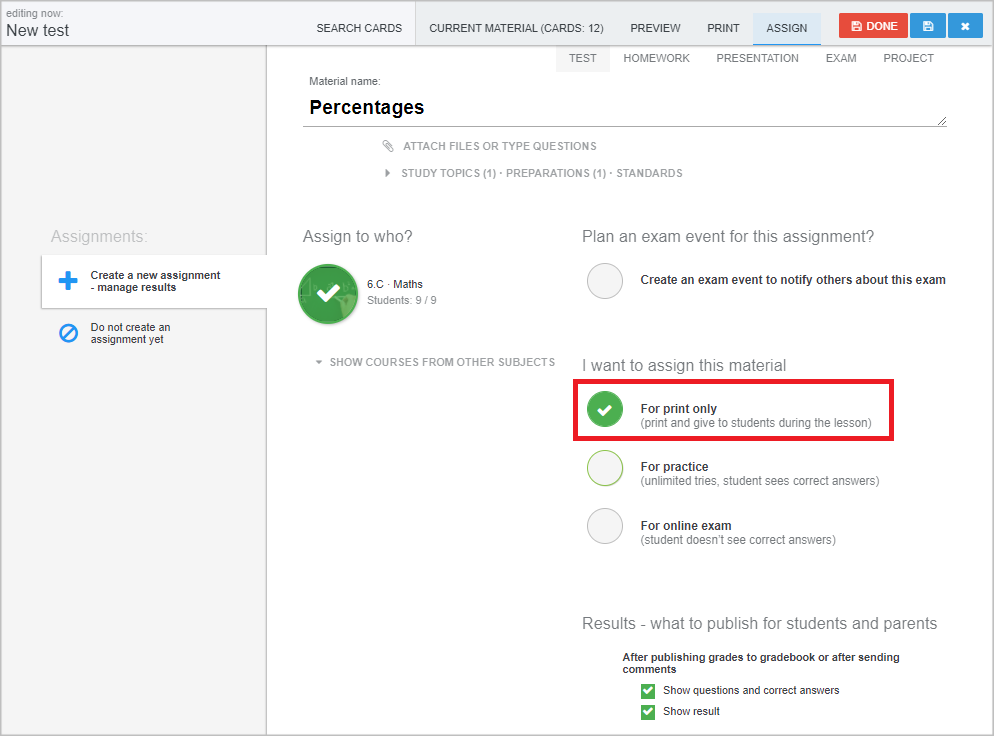Screen dimensions: 994x736
Task: Uncheck Show questions and correct answers
Action: click(648, 690)
